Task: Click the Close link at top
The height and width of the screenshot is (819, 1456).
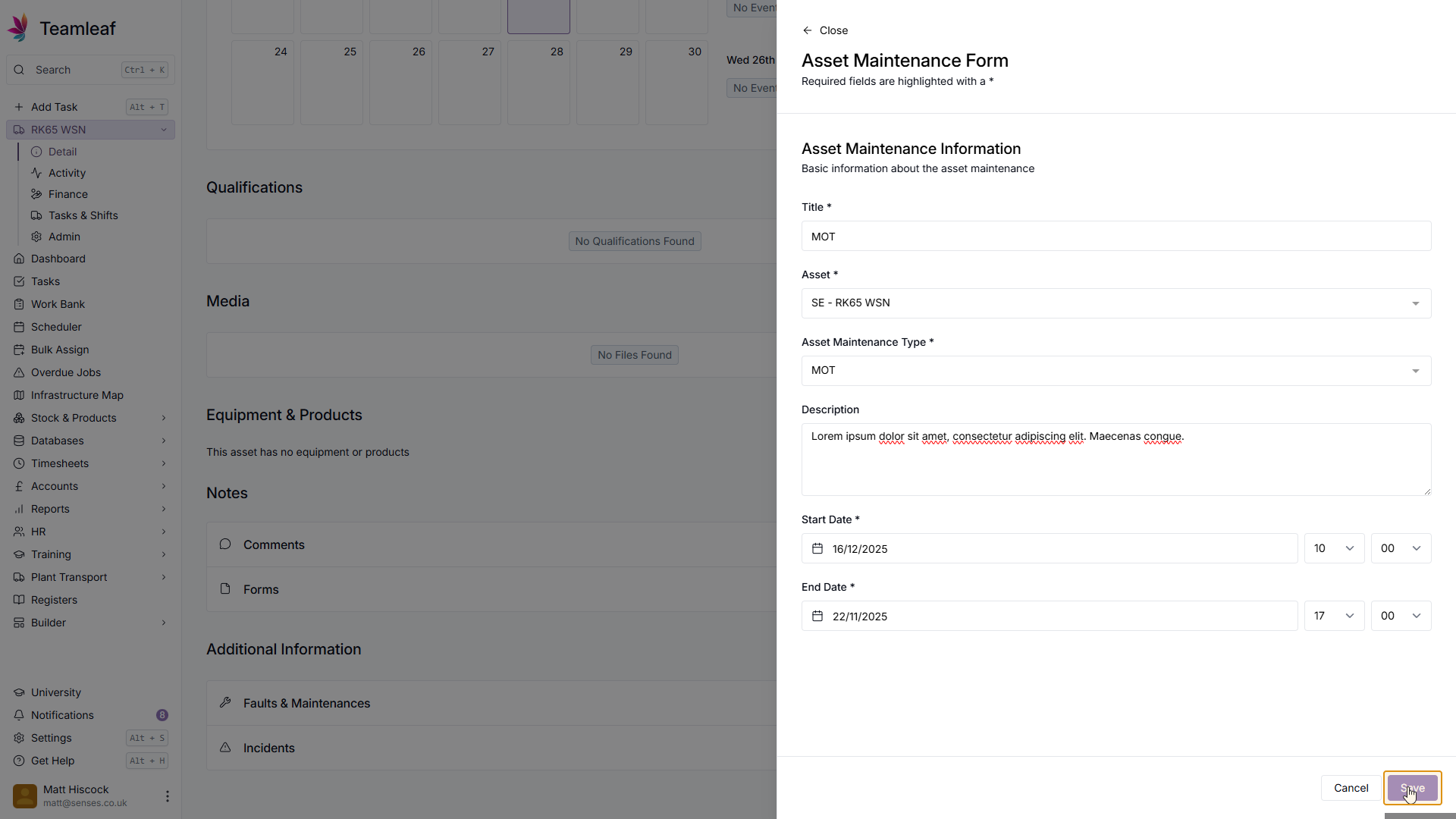Action: [x=825, y=30]
